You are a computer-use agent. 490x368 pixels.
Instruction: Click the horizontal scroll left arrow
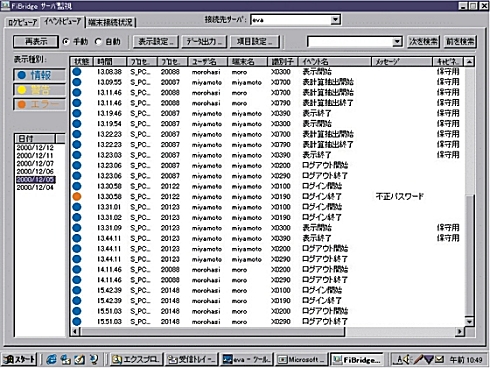75,331
